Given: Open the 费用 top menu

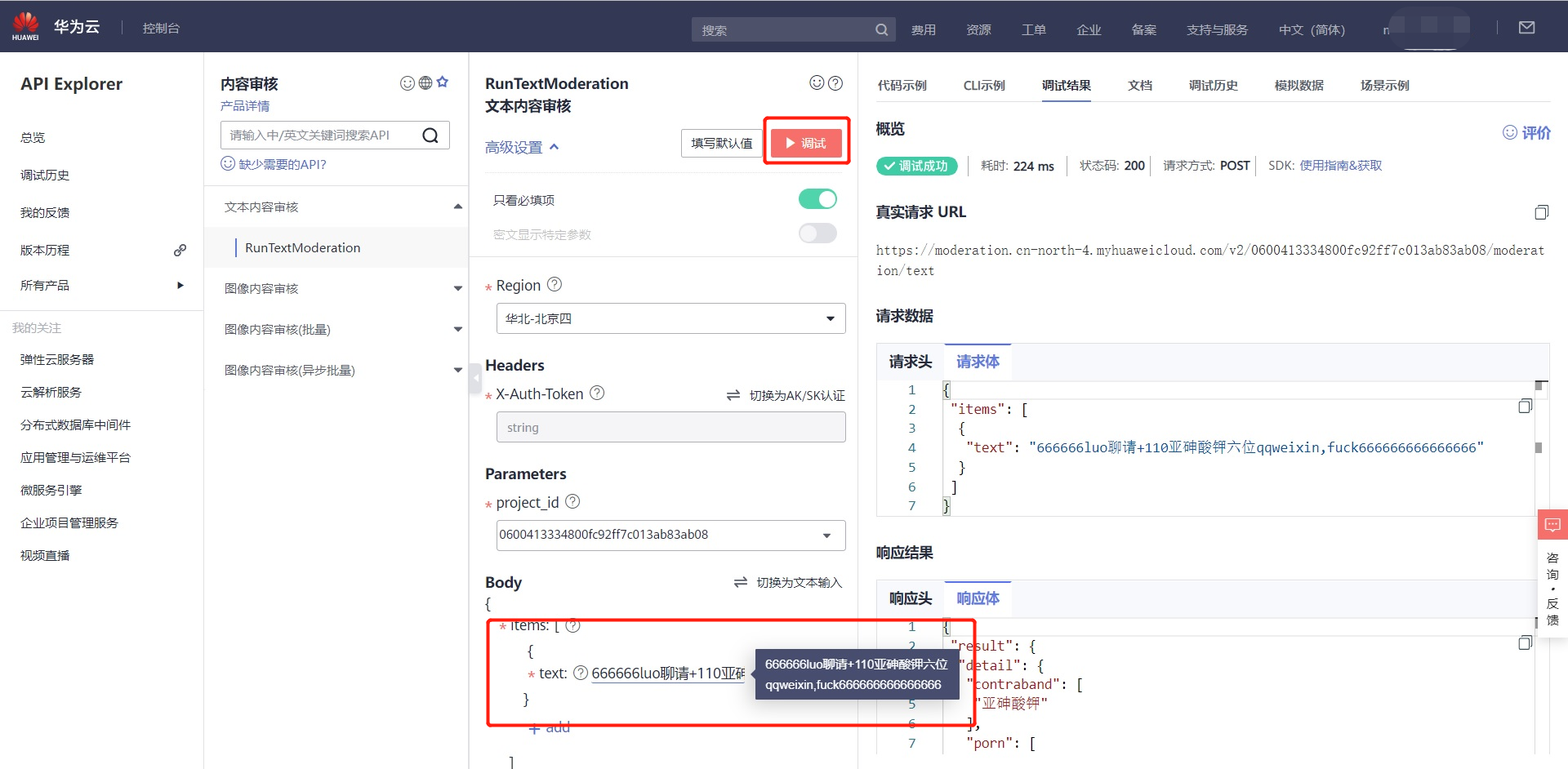Looking at the screenshot, I should pos(924,30).
